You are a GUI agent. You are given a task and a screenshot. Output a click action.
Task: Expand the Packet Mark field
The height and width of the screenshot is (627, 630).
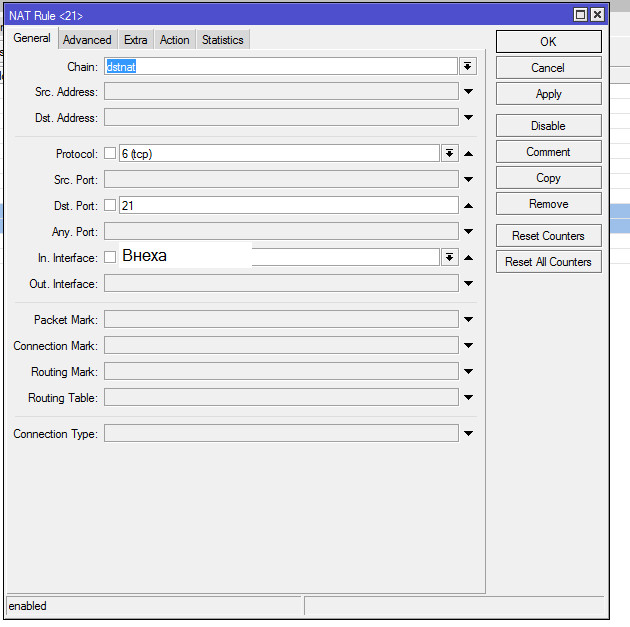click(468, 319)
